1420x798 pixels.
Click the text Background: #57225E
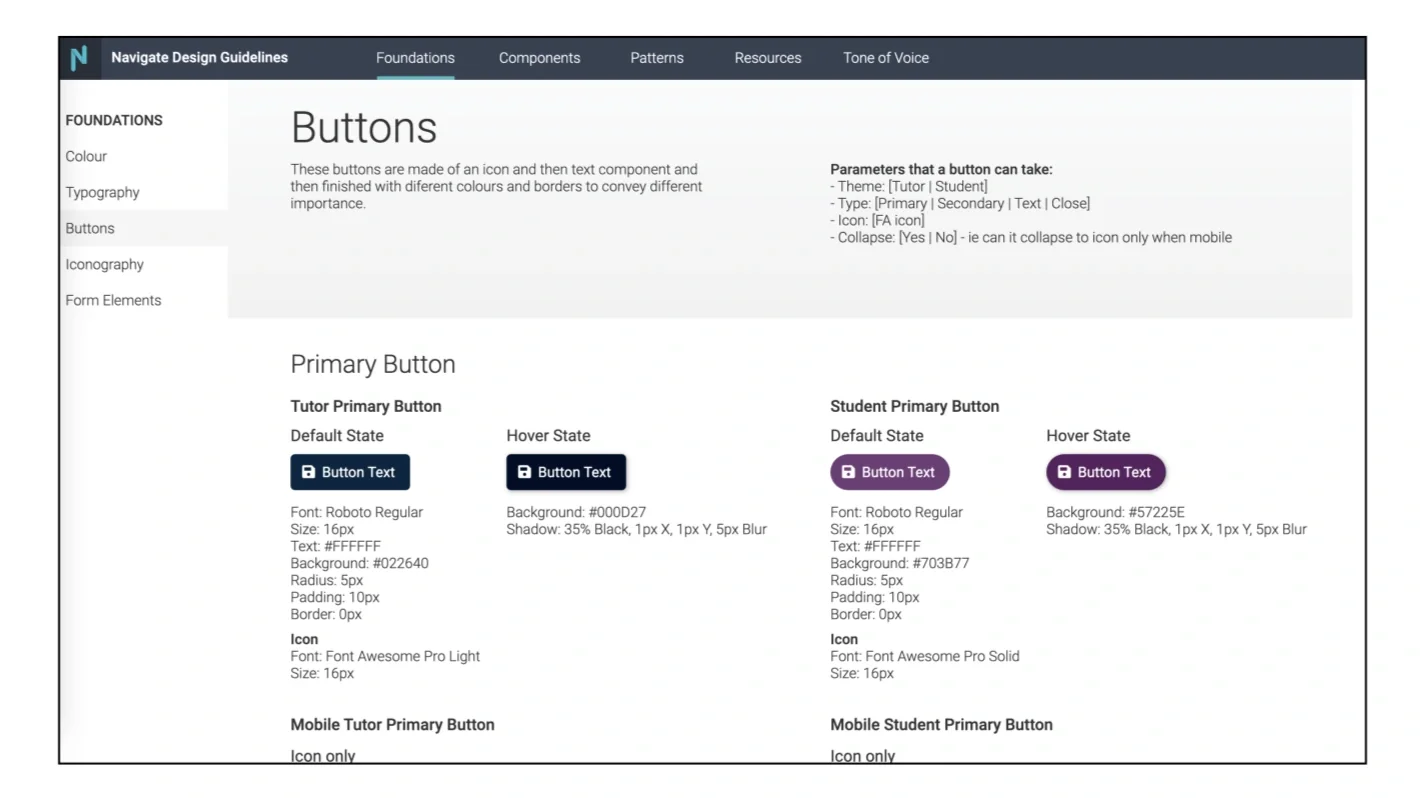pyautogui.click(x=1115, y=512)
